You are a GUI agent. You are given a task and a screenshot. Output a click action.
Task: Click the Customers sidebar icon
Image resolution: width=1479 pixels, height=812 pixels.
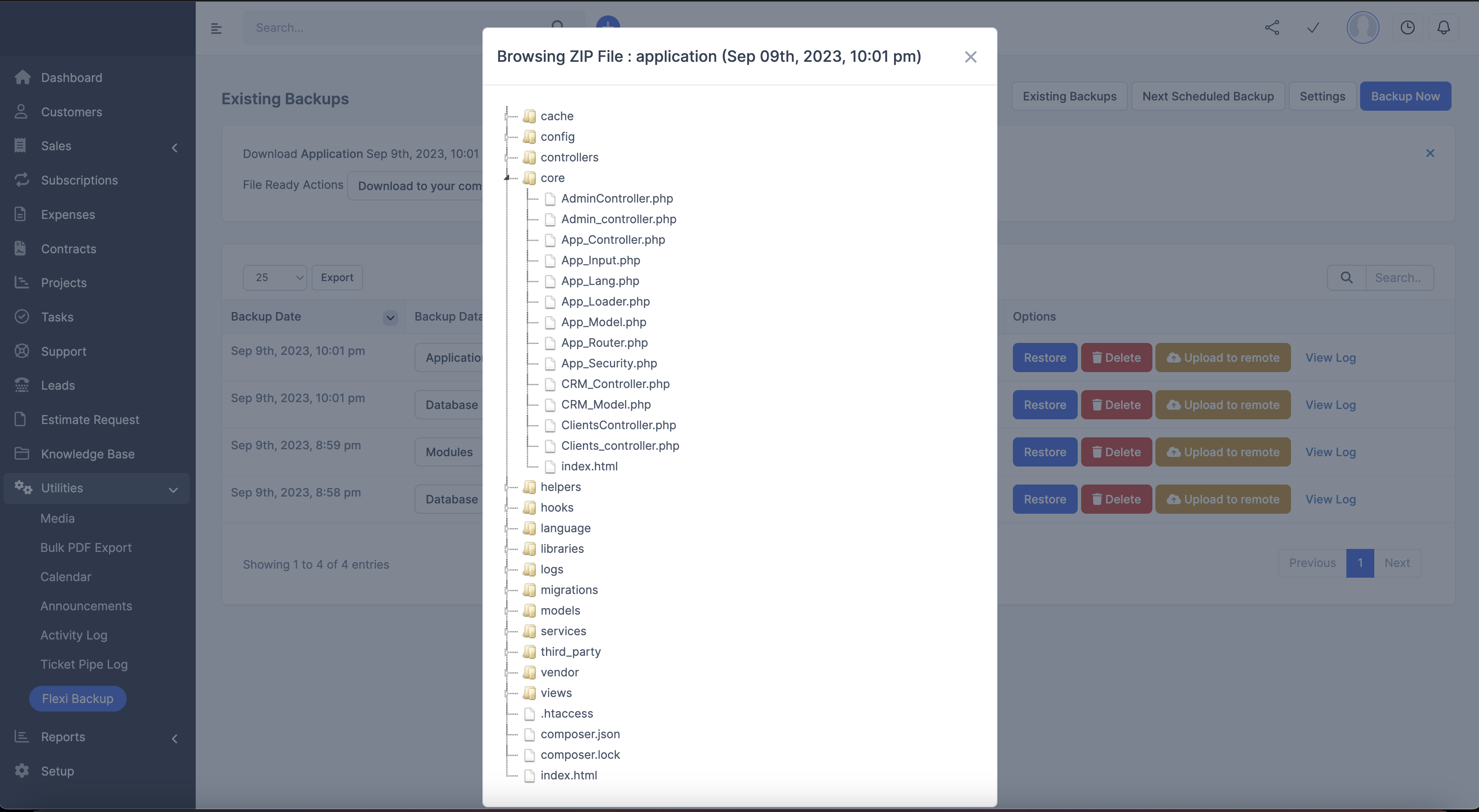22,112
